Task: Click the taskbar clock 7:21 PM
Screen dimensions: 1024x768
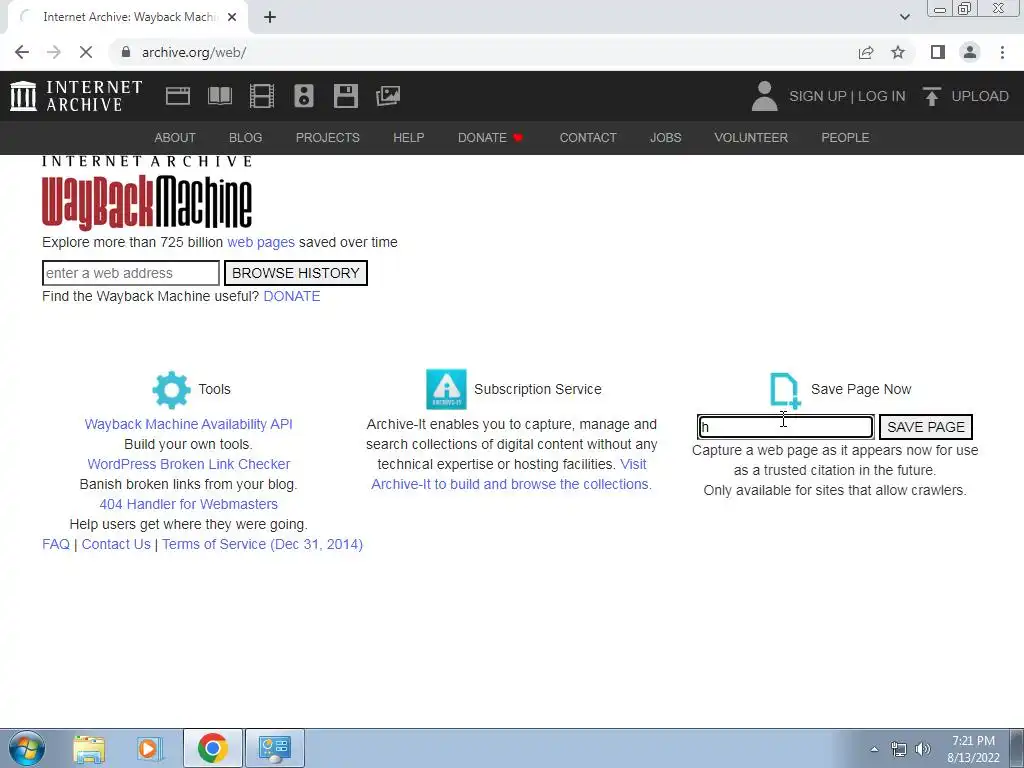Action: [973, 741]
